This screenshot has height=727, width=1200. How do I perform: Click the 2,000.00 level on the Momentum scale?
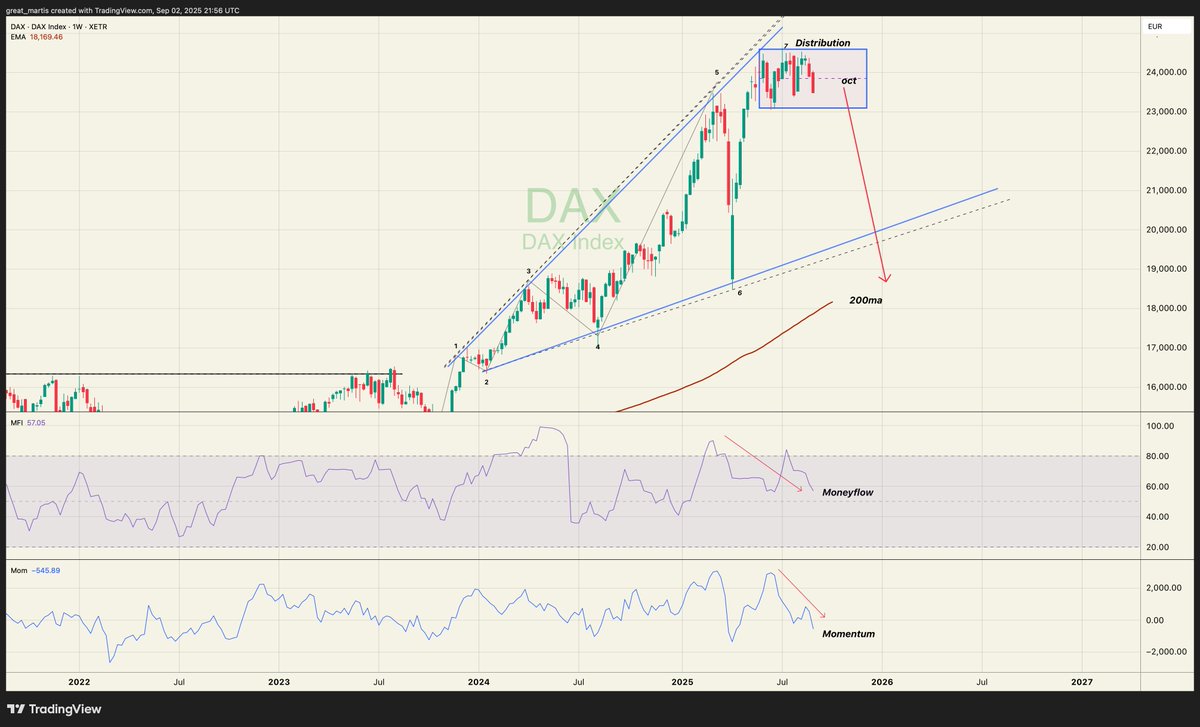pyautogui.click(x=1166, y=589)
